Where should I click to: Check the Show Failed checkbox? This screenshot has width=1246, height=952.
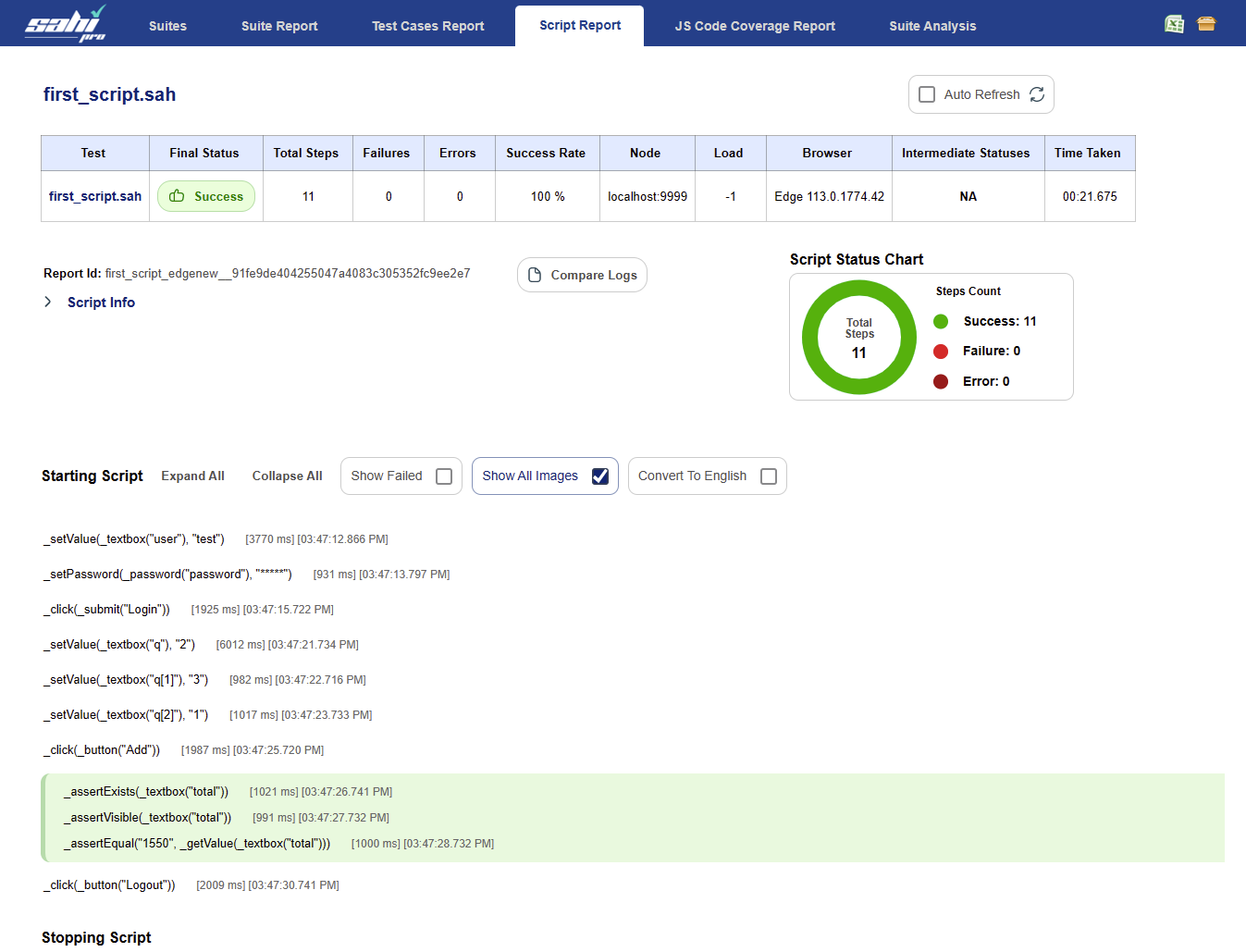coord(444,476)
